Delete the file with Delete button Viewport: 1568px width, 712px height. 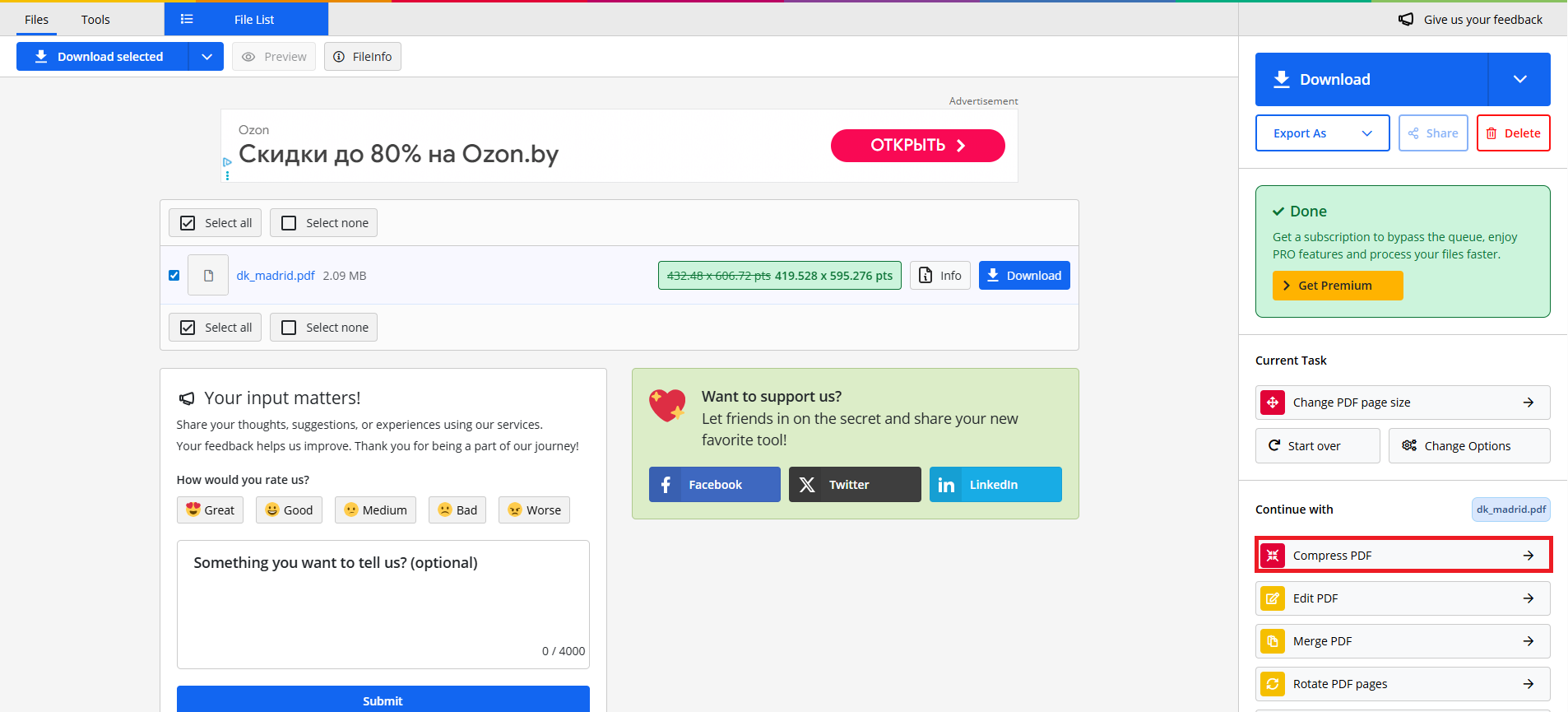(x=1513, y=133)
